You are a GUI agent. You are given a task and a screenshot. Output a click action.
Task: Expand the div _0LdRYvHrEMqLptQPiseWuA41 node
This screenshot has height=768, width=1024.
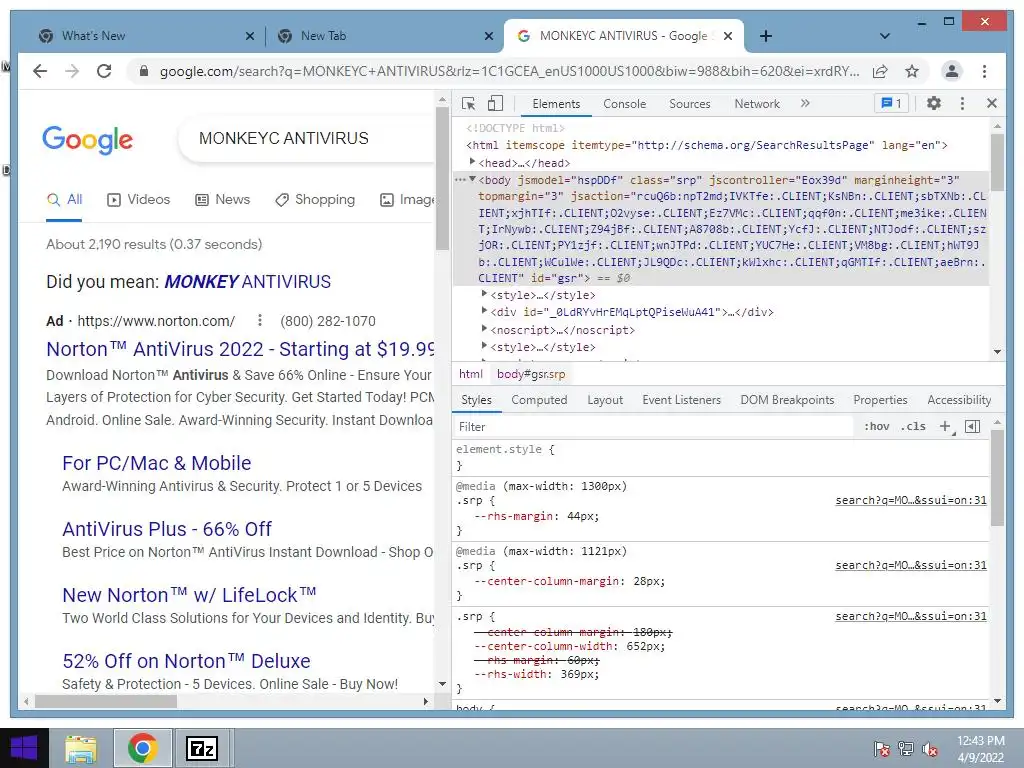[x=484, y=312]
